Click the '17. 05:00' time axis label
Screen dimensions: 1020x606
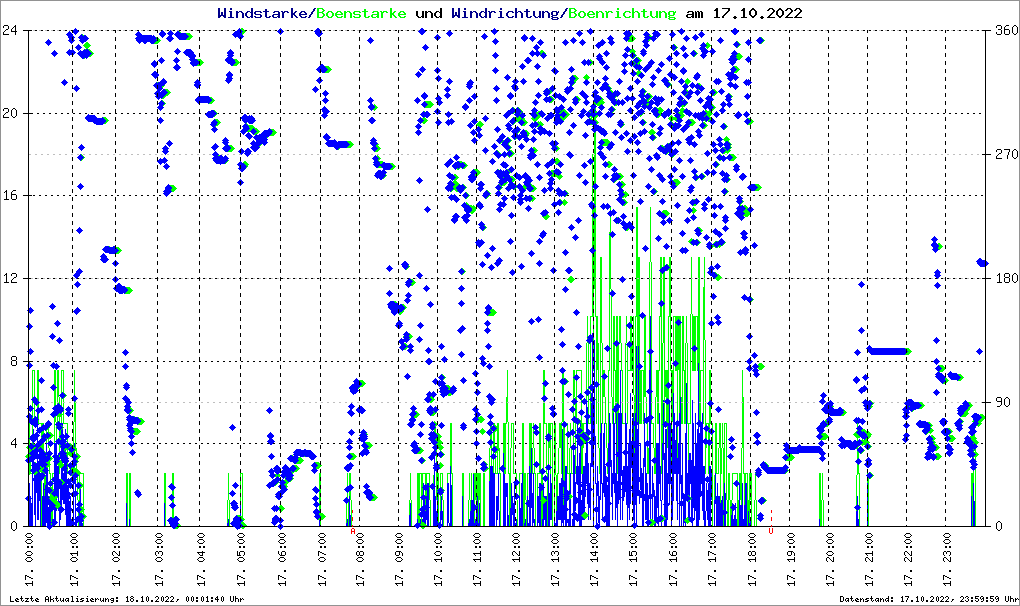click(241, 559)
